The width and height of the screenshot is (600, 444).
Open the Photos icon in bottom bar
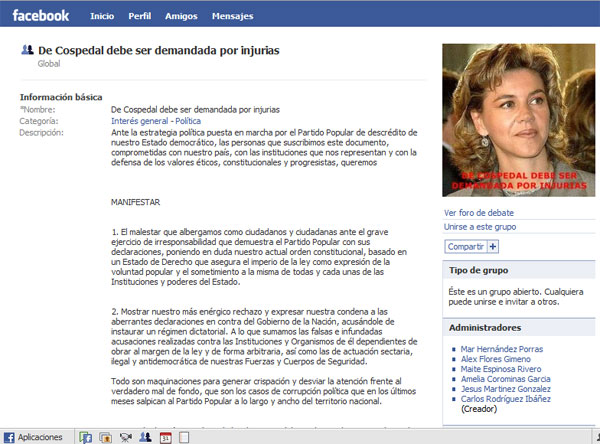click(105, 437)
